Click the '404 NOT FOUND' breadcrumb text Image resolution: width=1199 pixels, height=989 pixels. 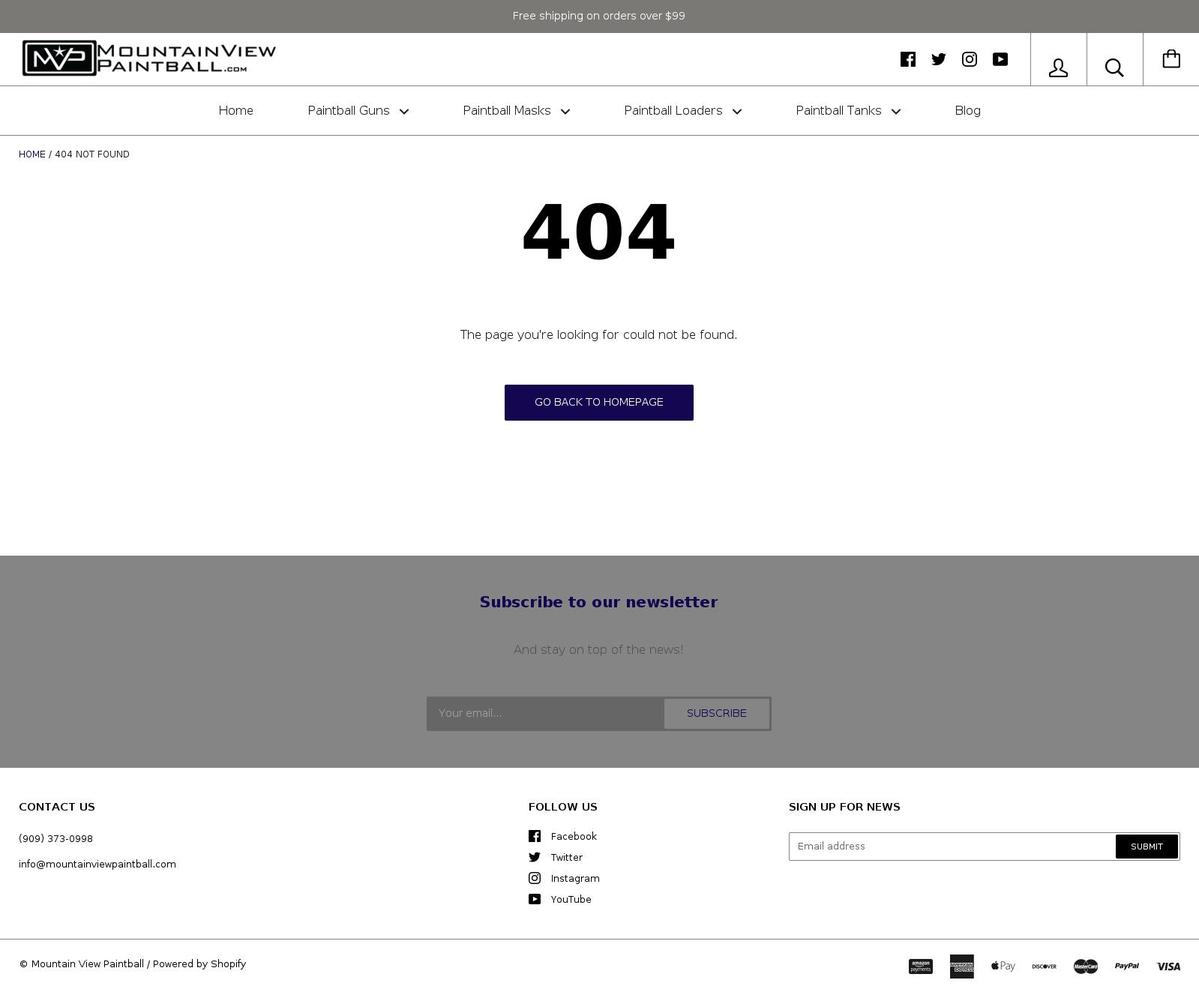point(92,155)
